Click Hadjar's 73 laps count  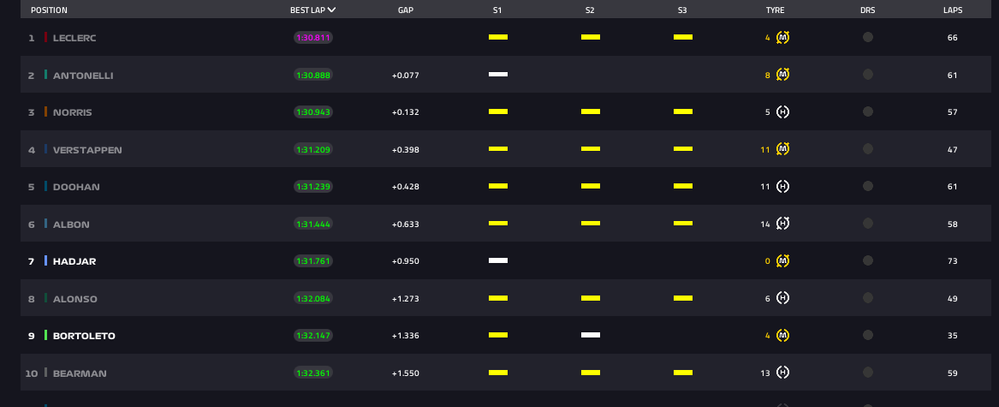[952, 261]
